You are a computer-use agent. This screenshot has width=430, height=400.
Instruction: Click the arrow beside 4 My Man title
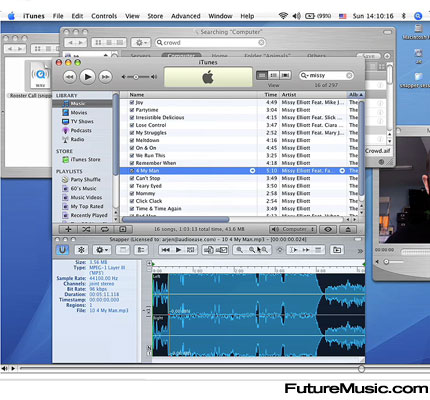253,171
